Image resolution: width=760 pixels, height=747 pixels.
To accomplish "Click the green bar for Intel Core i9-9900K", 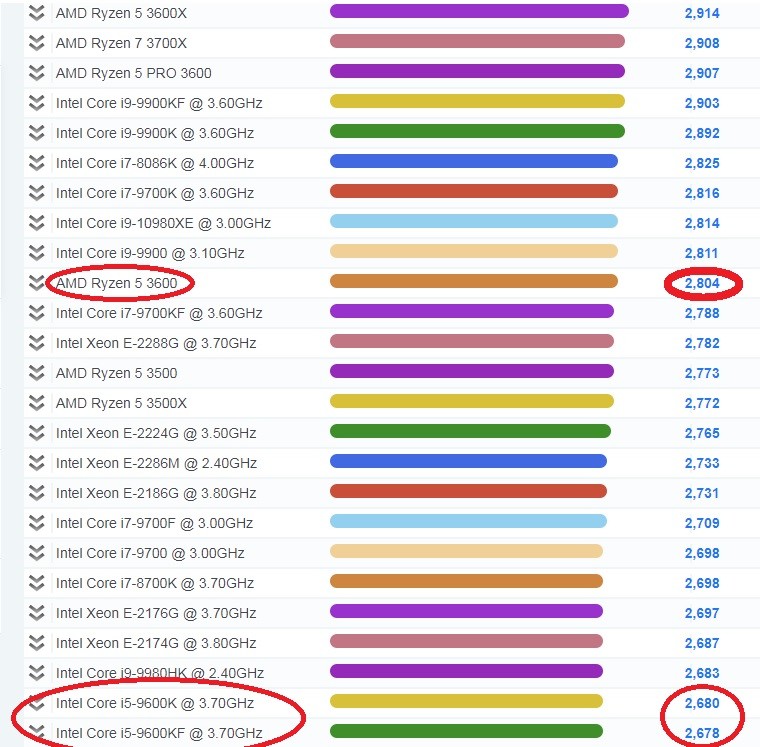I will pos(477,131).
